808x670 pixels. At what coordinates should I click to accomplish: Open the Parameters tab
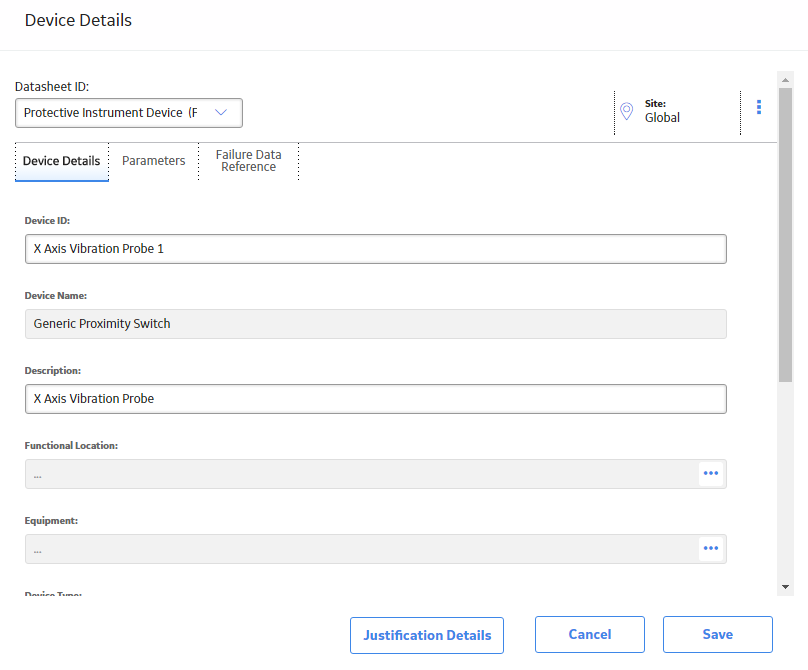(154, 161)
